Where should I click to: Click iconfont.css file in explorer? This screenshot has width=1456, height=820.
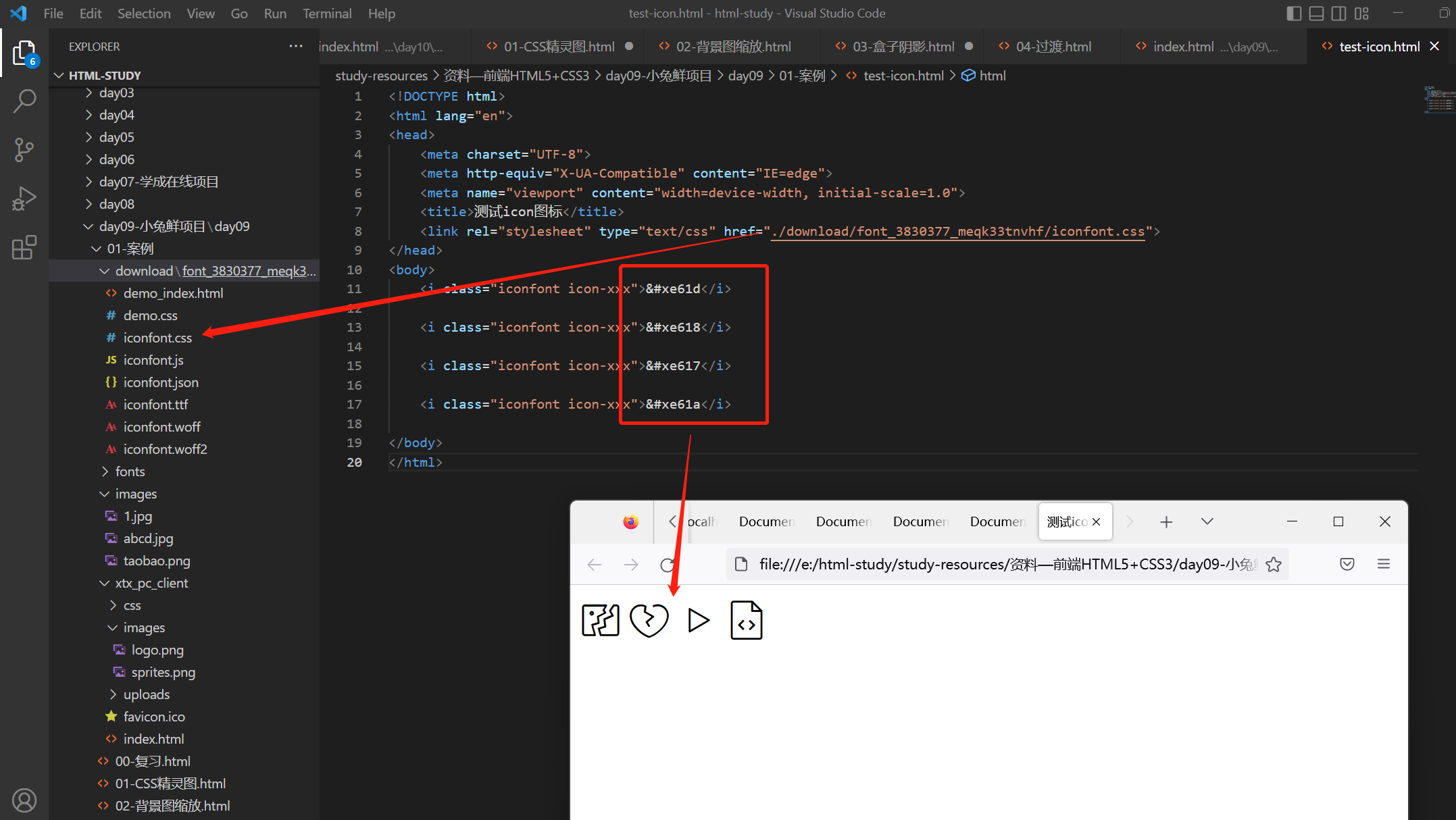[157, 338]
